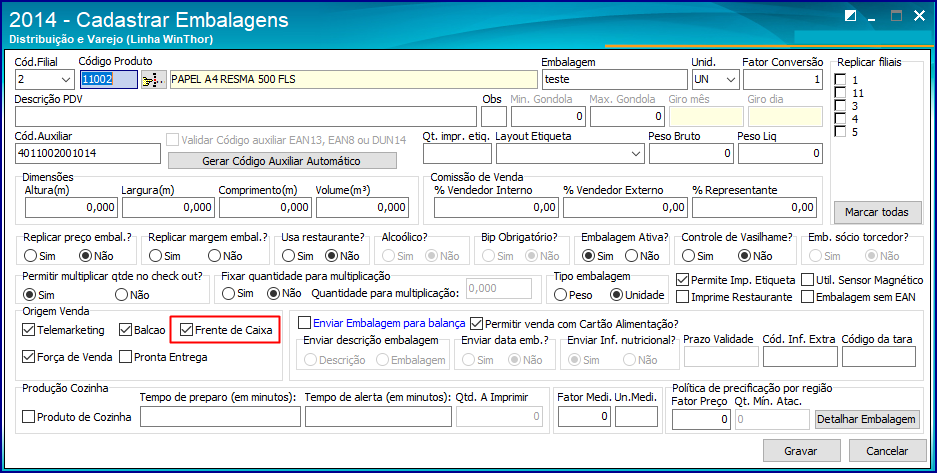Enable Imprime Restaurante checkbox
The height and width of the screenshot is (473, 937).
[682, 296]
